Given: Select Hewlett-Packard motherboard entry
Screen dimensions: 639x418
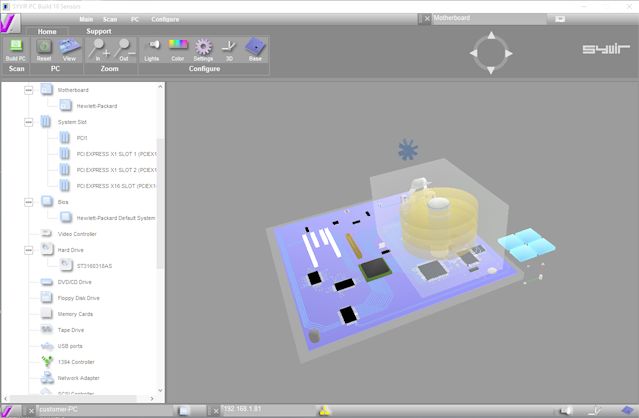Looking at the screenshot, I should [97, 106].
